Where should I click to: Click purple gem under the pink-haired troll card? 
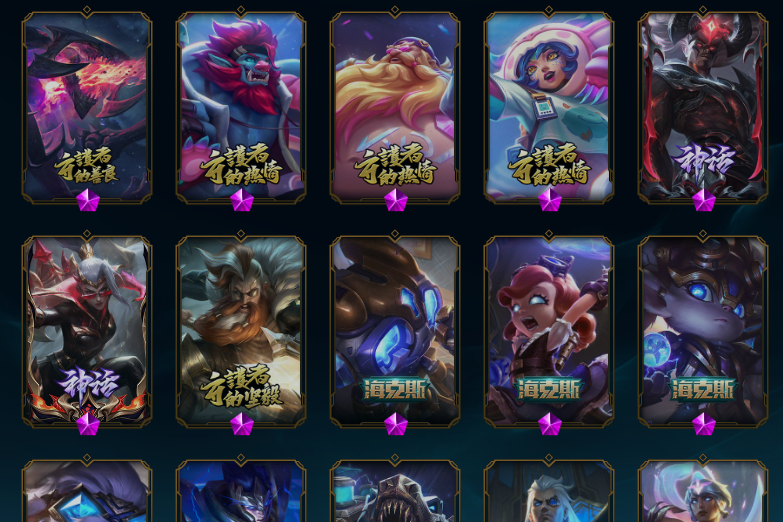242,200
